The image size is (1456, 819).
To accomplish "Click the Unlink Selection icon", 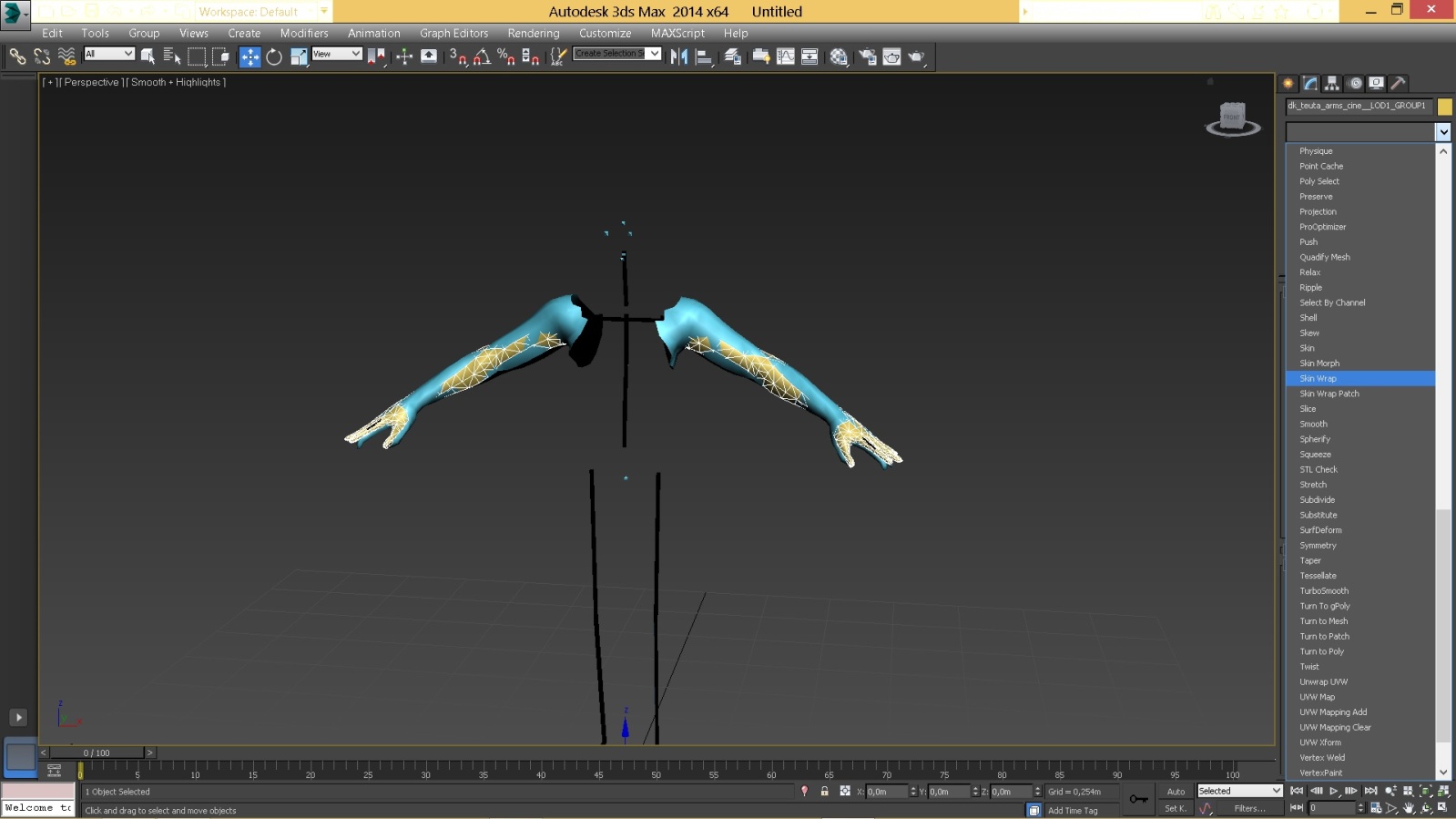I will (x=42, y=56).
